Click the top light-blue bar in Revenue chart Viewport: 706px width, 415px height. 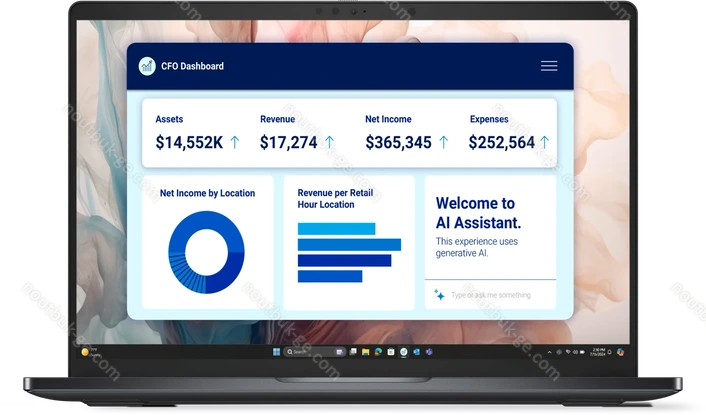point(336,229)
